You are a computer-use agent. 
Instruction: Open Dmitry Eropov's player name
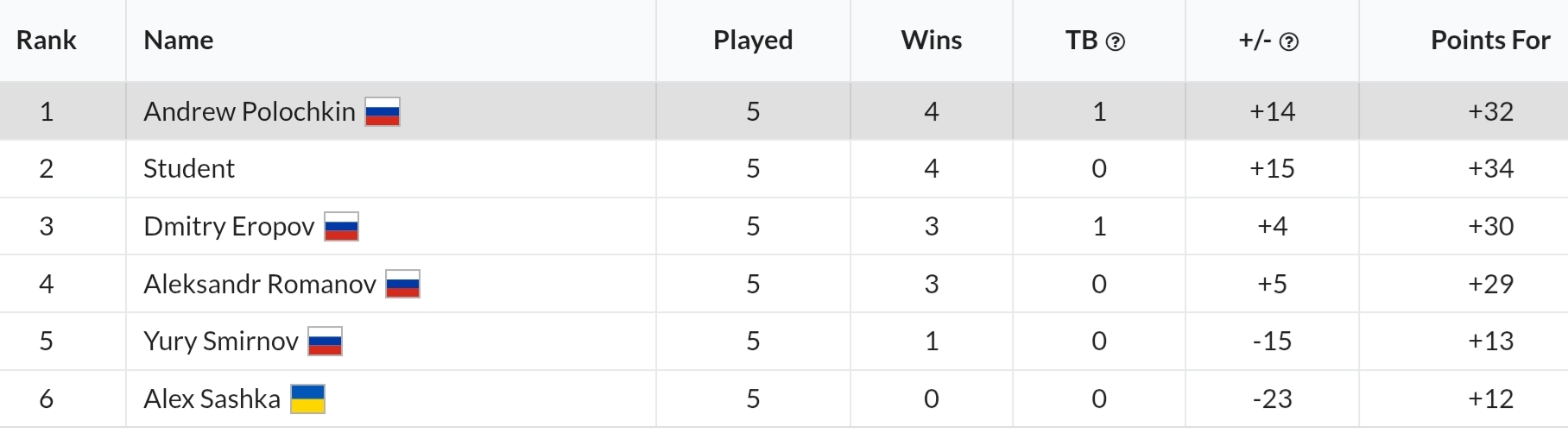click(x=229, y=226)
